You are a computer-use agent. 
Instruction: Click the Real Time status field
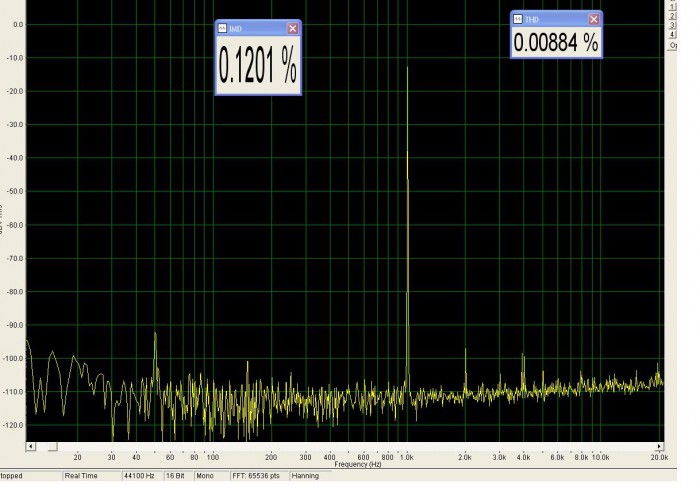tap(92, 476)
